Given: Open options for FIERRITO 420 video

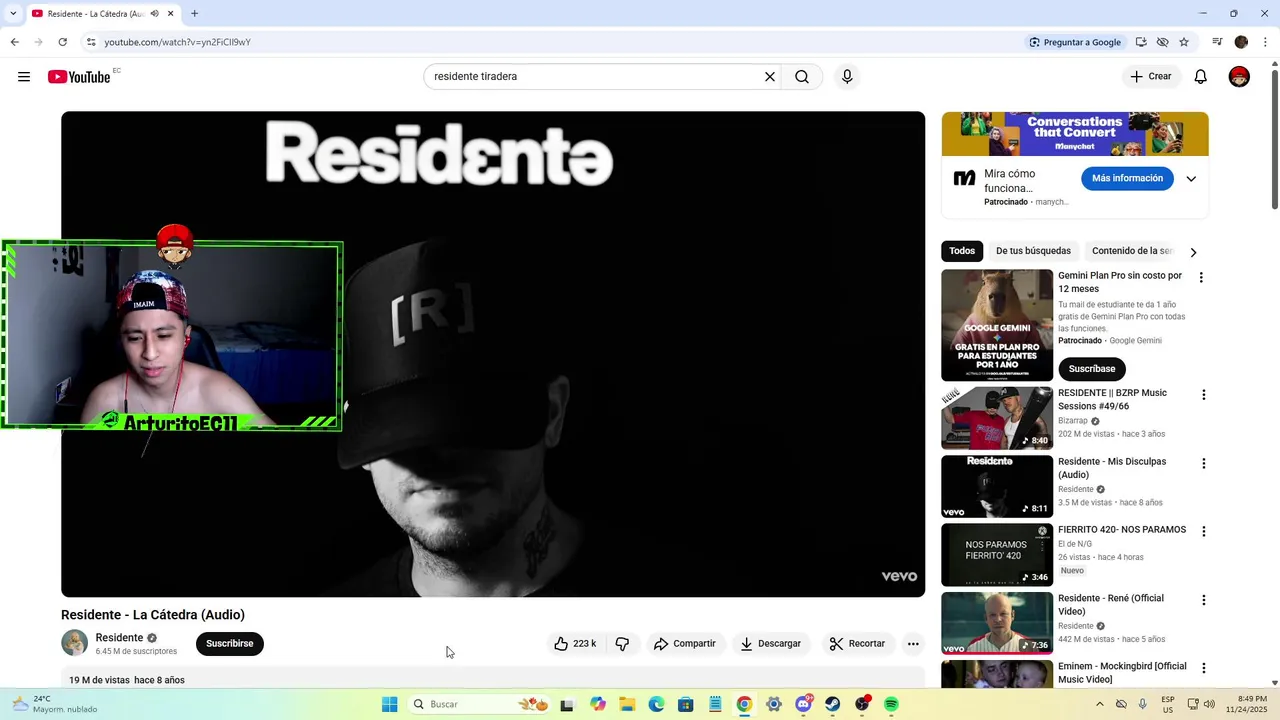Looking at the screenshot, I should pos(1203,532).
